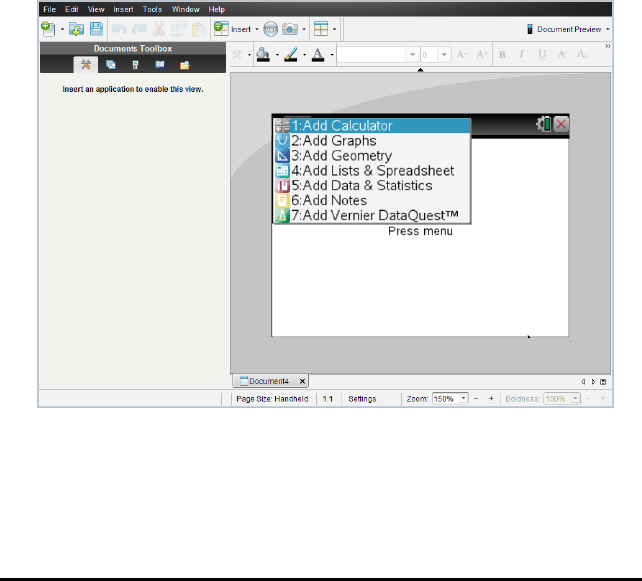642x581 pixels.
Task: Select 5:Add Data & Statistics
Action: click(372, 185)
